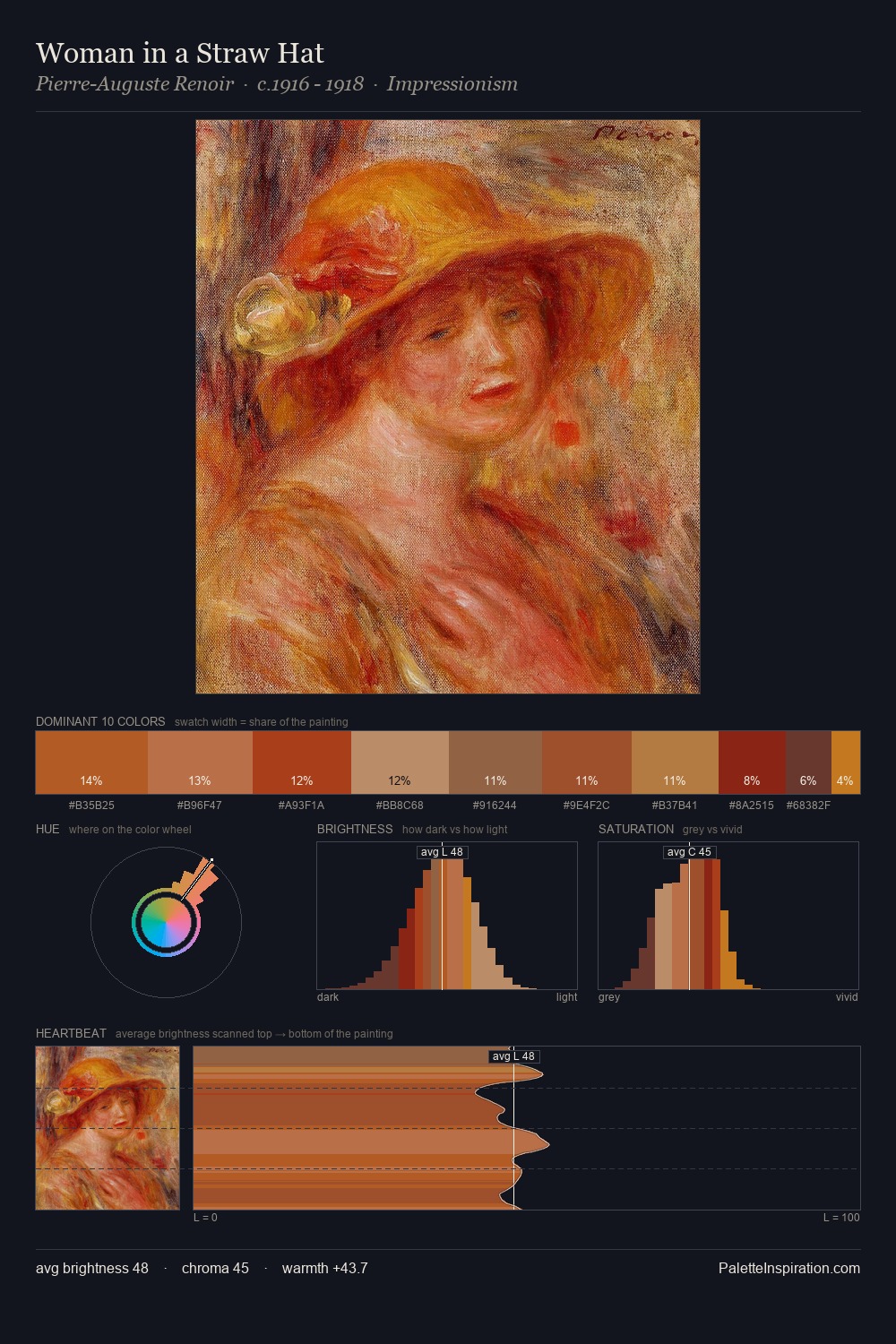Image resolution: width=896 pixels, height=1344 pixels.
Task: Click the #B35B25 color swatch (14%)
Action: (x=91, y=762)
